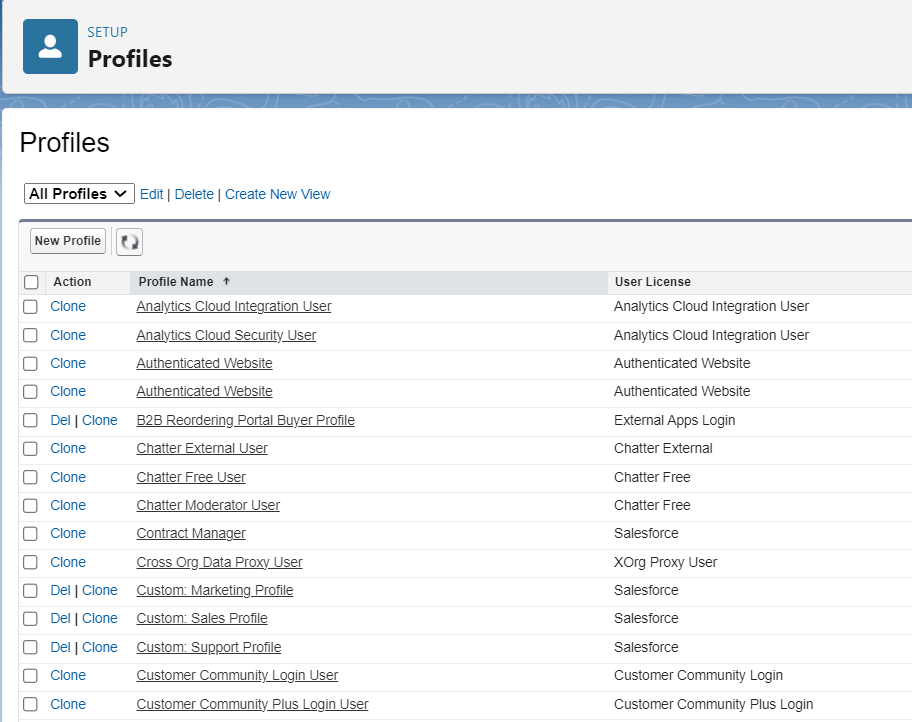Tick the Chatter Moderator User checkbox
Viewport: 912px width, 722px height.
[x=30, y=506]
